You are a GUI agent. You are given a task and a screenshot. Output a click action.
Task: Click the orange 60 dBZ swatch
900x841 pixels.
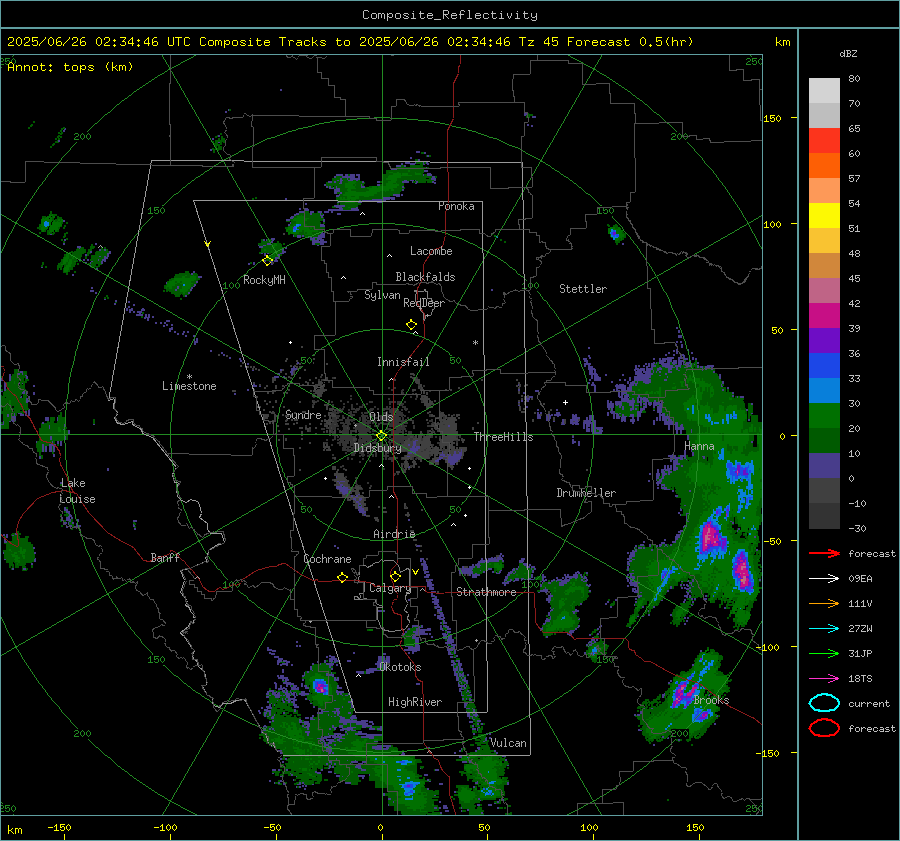coord(824,166)
